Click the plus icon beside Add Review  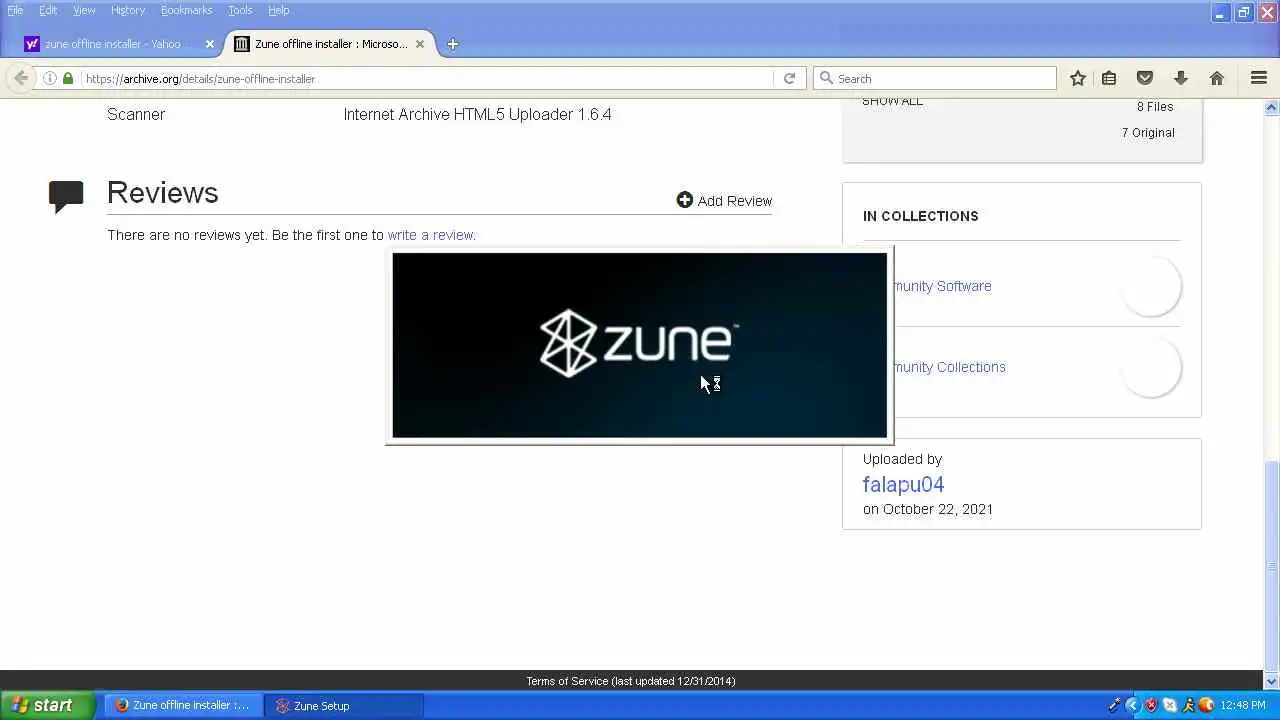(685, 200)
